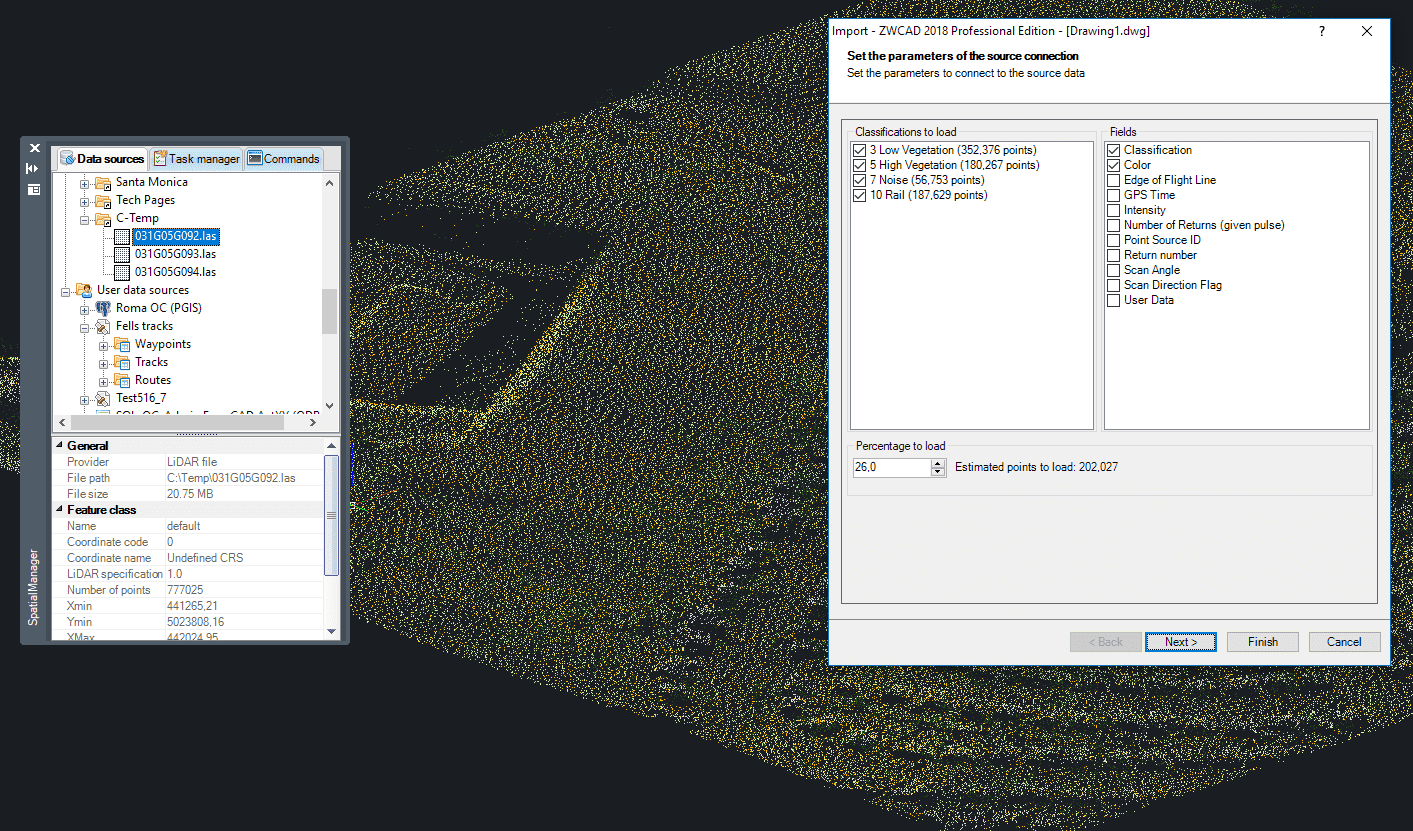Expand the Routes node
This screenshot has width=1413, height=831.
click(x=104, y=381)
